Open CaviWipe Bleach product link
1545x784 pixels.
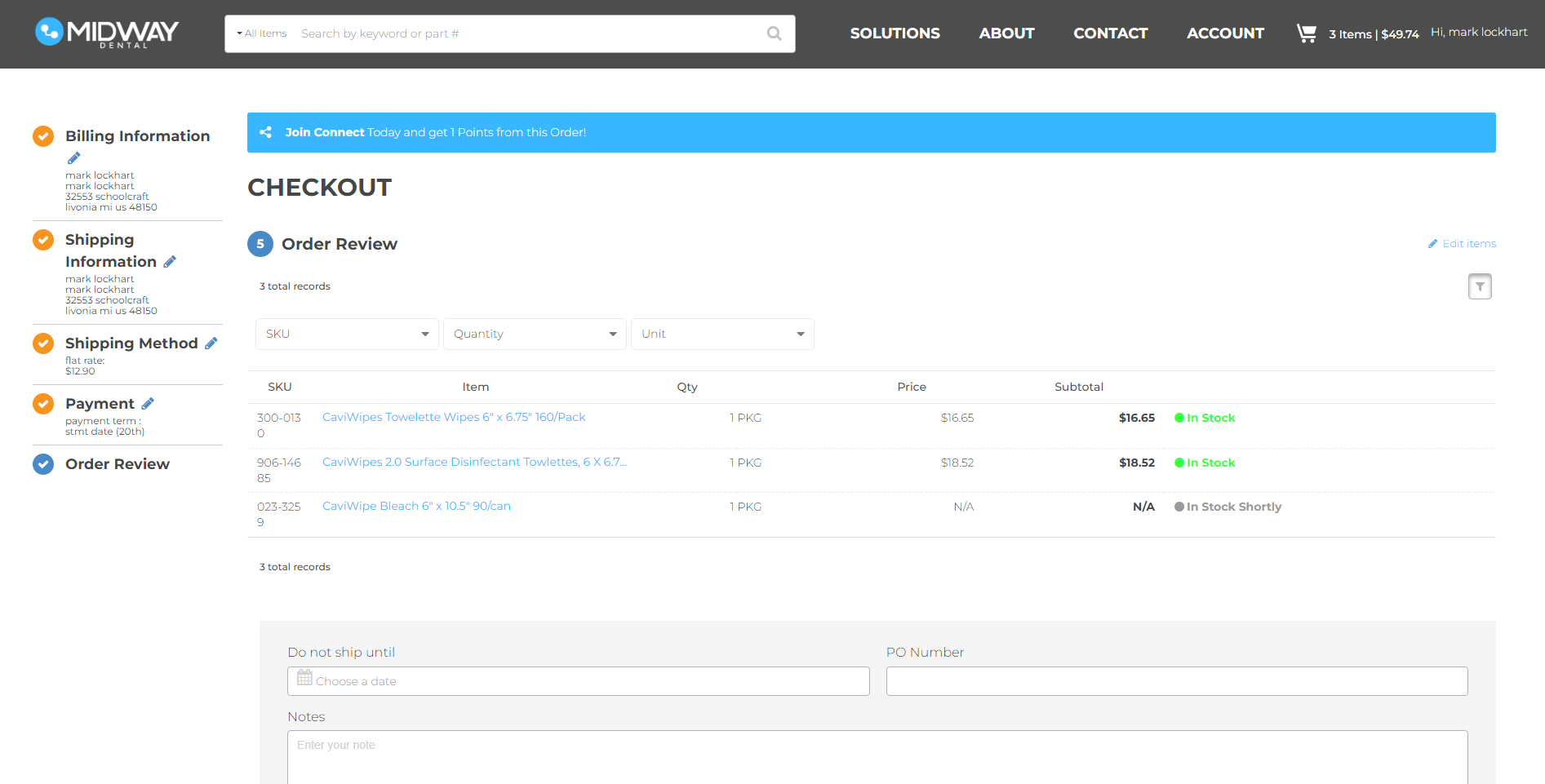416,506
